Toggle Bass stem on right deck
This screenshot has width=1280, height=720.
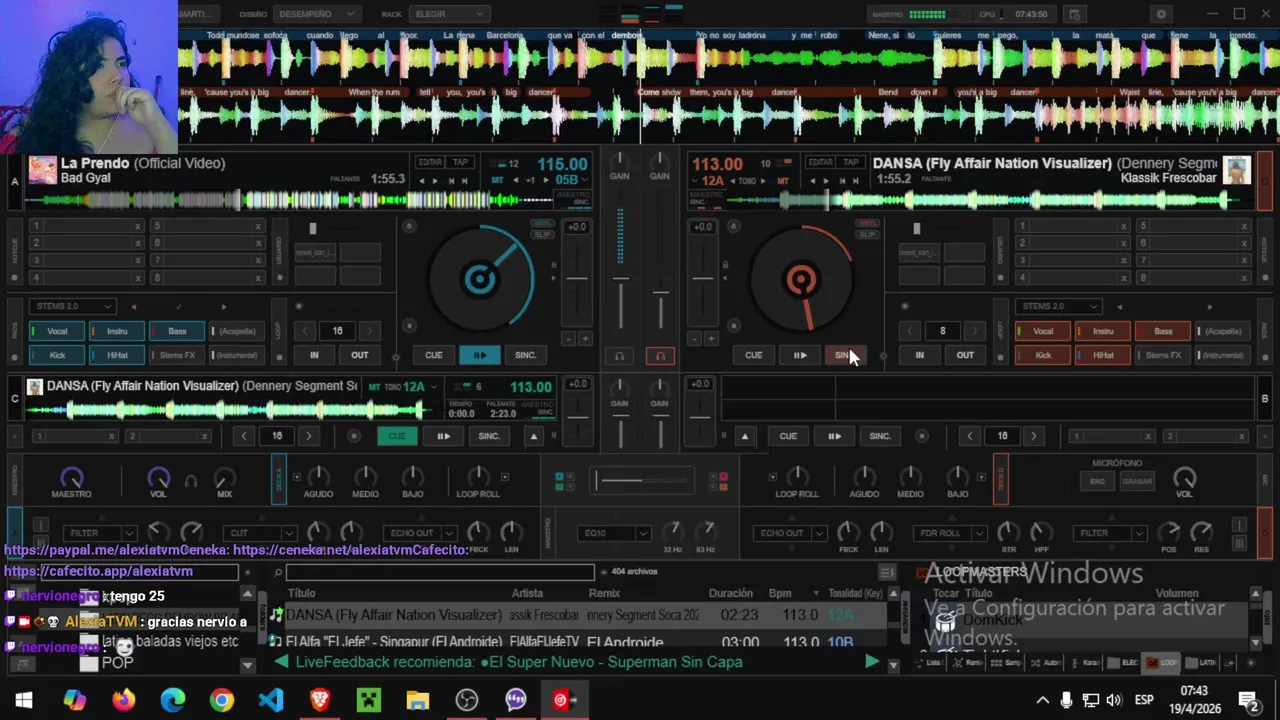[x=1162, y=331]
